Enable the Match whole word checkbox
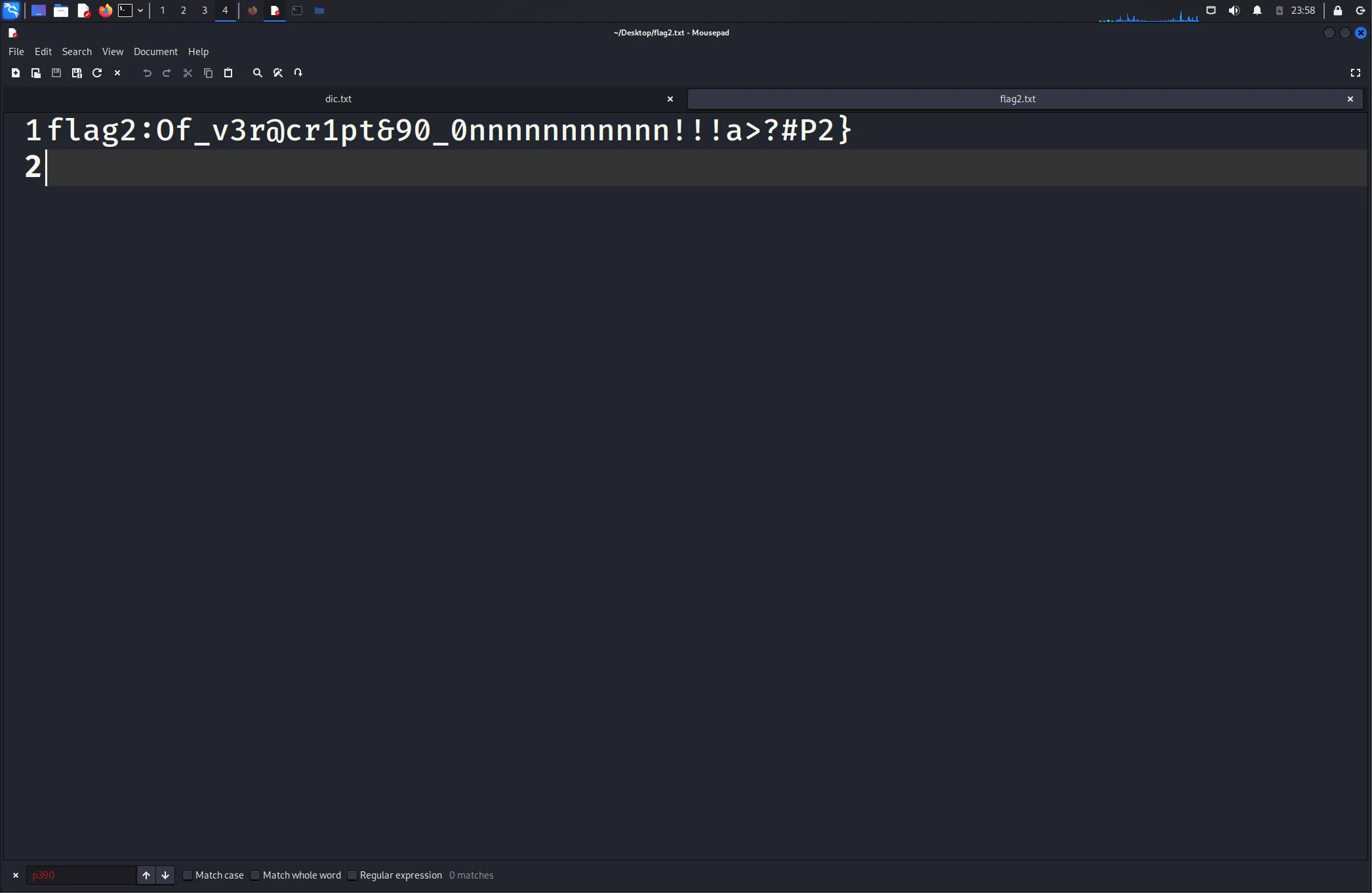The image size is (1372, 893). [255, 875]
